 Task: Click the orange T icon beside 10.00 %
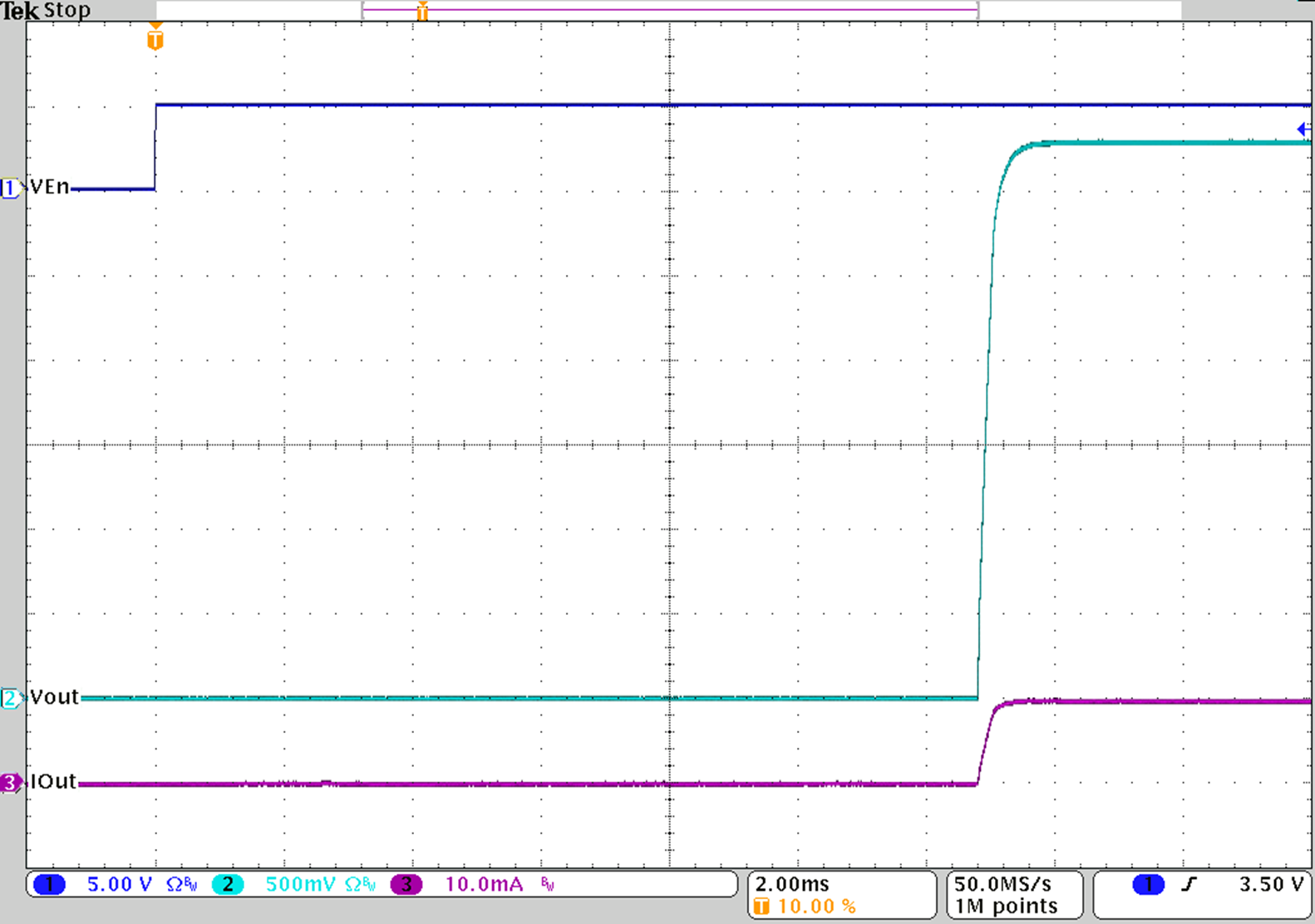[x=761, y=907]
